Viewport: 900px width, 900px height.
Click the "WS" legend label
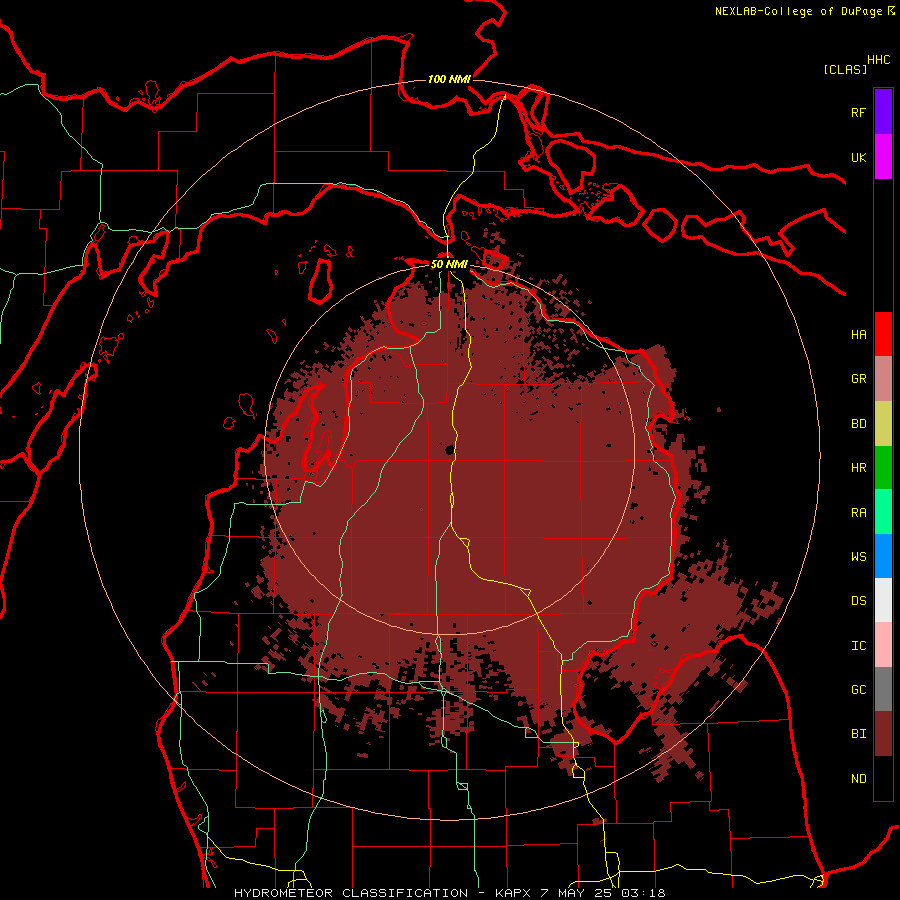click(858, 557)
